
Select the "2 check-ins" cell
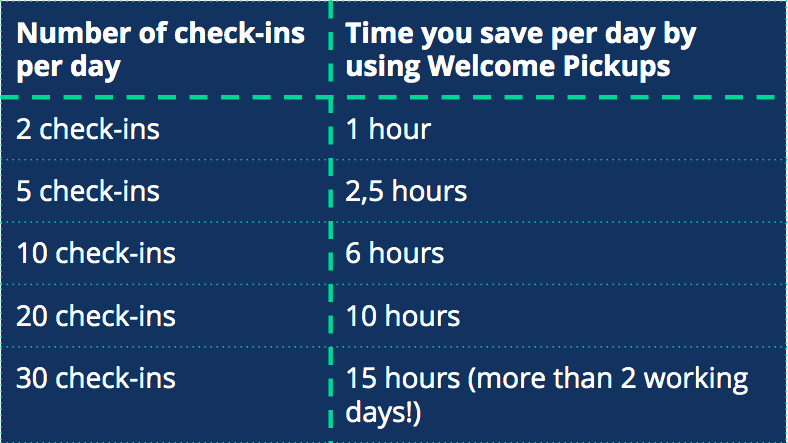(x=88, y=129)
